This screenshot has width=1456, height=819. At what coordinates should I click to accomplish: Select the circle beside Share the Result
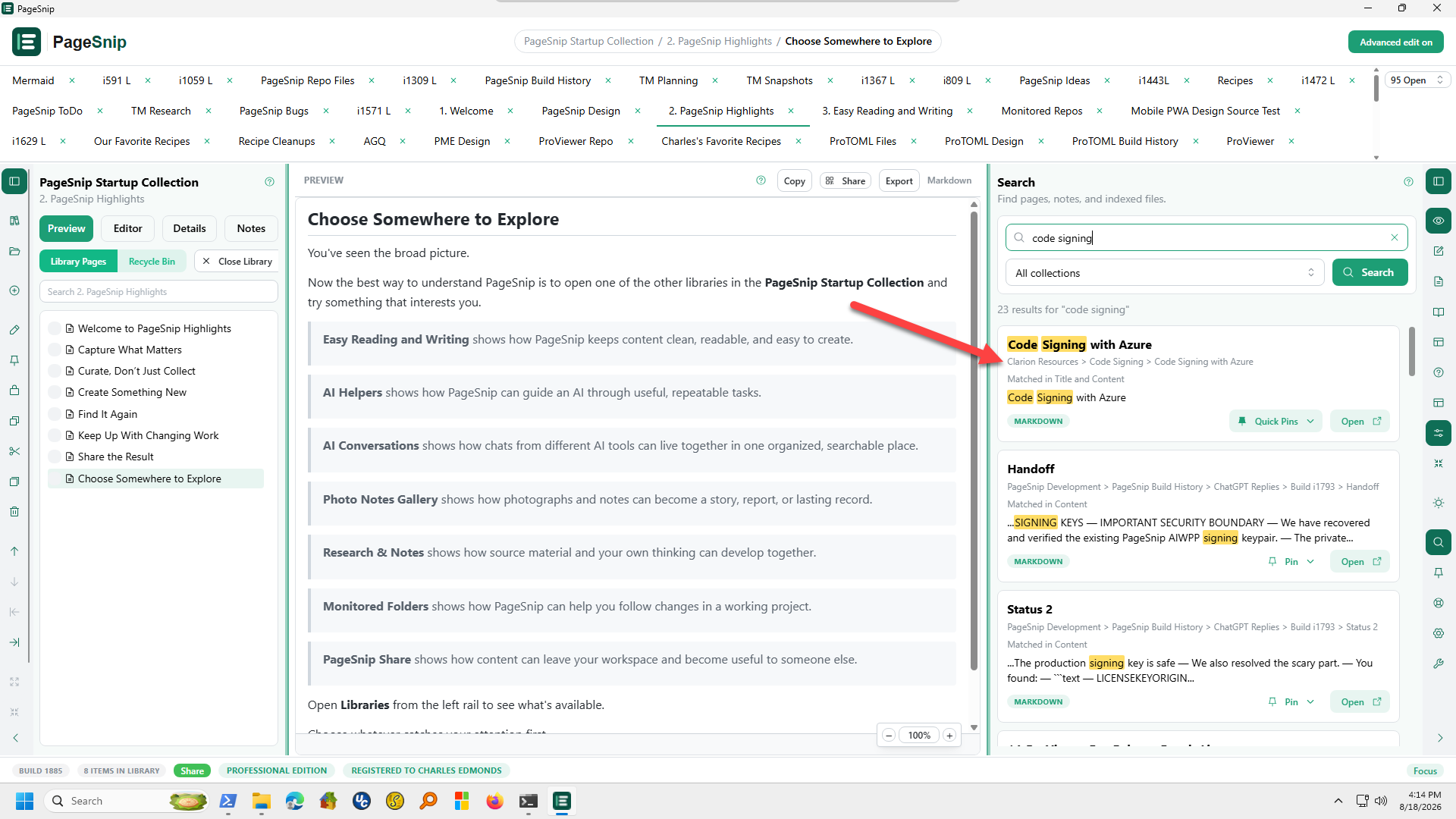coord(55,457)
